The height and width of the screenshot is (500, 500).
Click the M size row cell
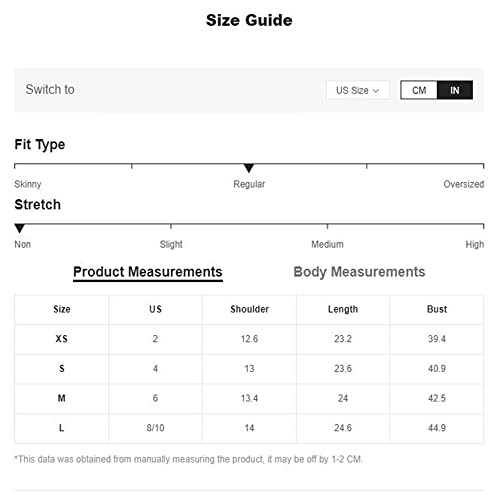tap(62, 398)
